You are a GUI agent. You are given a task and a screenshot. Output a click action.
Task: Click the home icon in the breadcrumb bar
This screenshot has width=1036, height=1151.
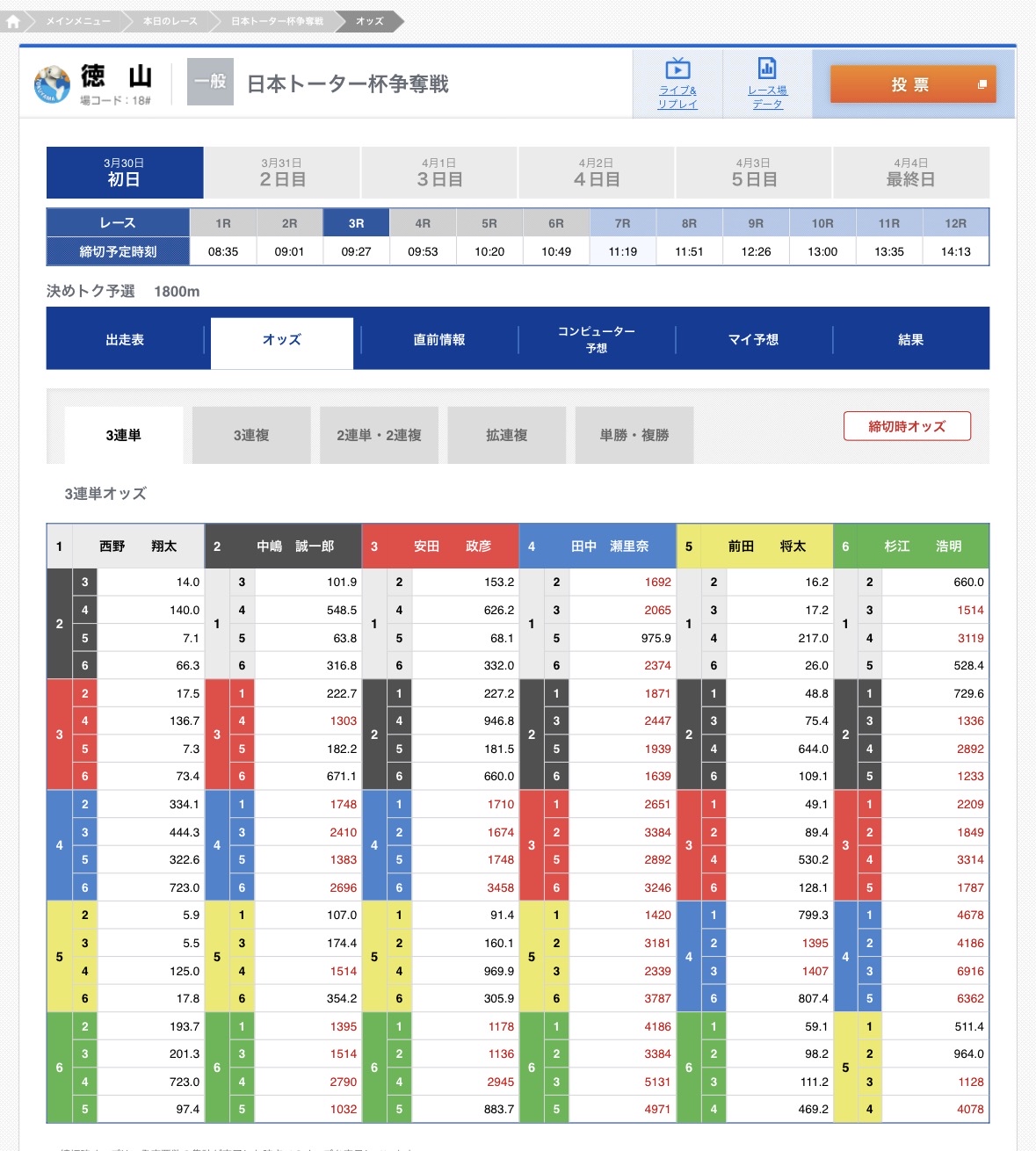coord(12,21)
